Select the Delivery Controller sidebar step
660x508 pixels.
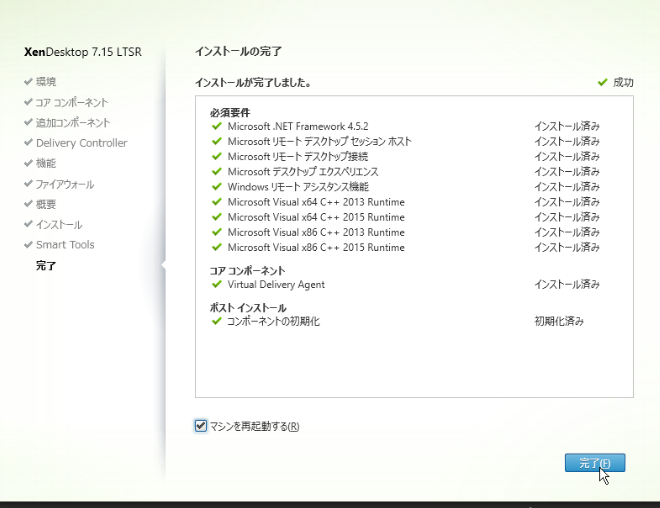point(82,143)
